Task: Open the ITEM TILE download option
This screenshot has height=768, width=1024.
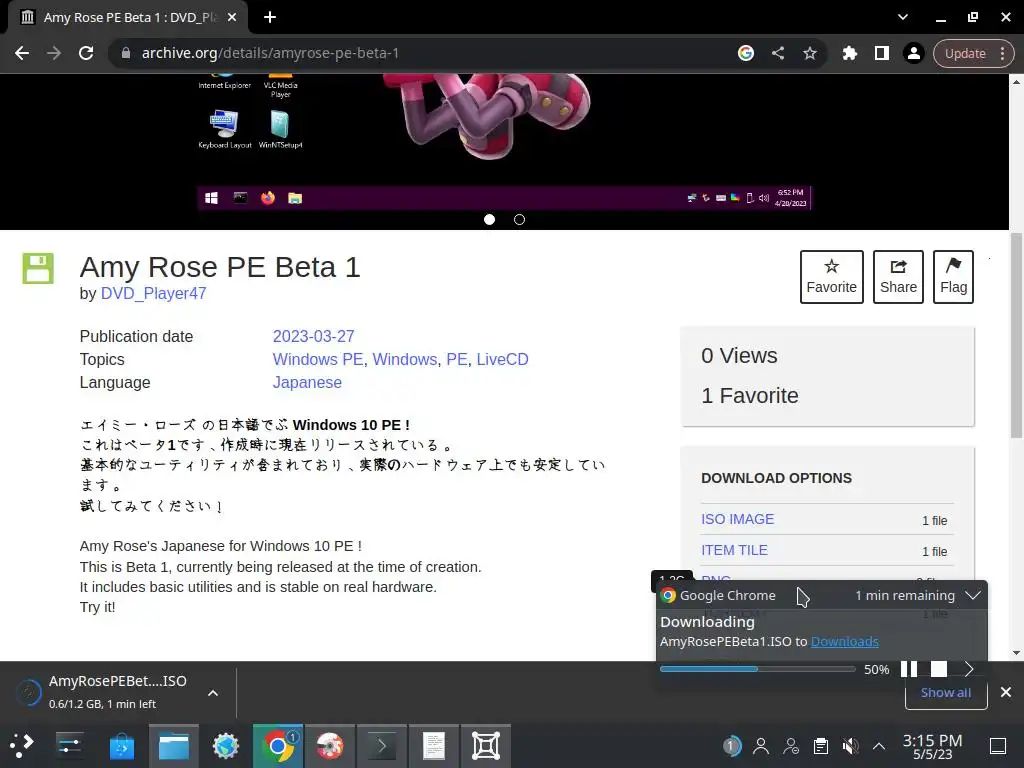Action: pos(734,550)
